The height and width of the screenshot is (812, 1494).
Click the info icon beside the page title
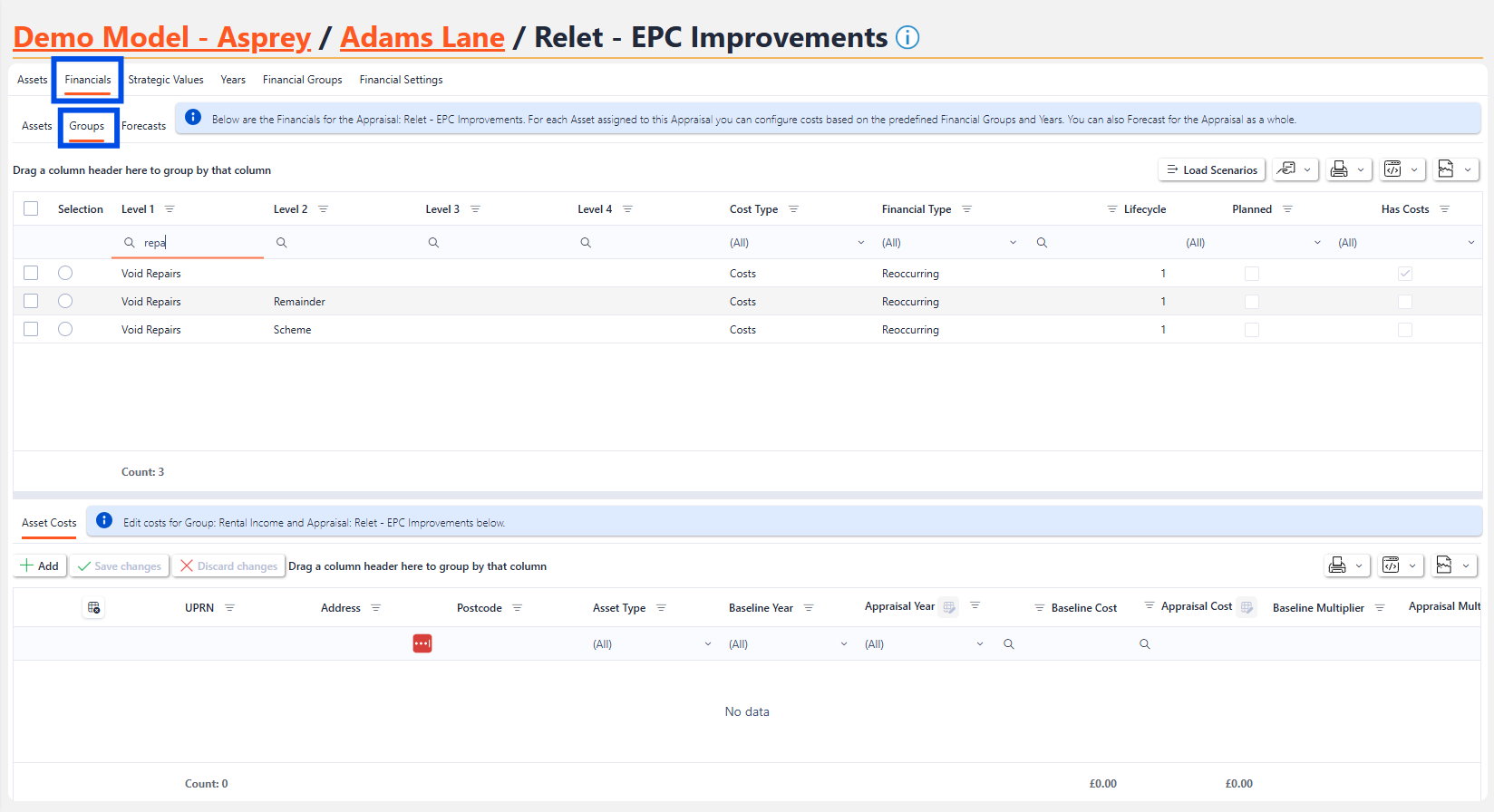click(907, 37)
